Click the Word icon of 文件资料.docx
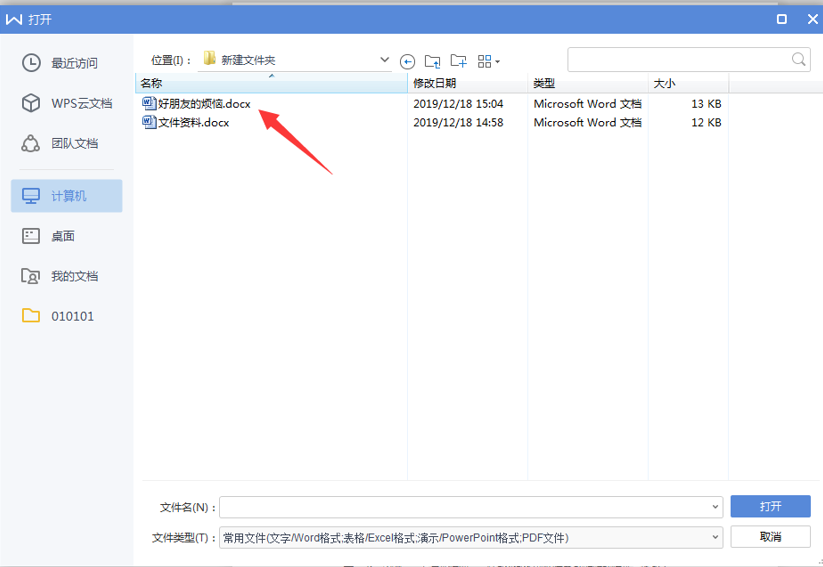Screen dimensions: 823x567 pyautogui.click(x=149, y=122)
